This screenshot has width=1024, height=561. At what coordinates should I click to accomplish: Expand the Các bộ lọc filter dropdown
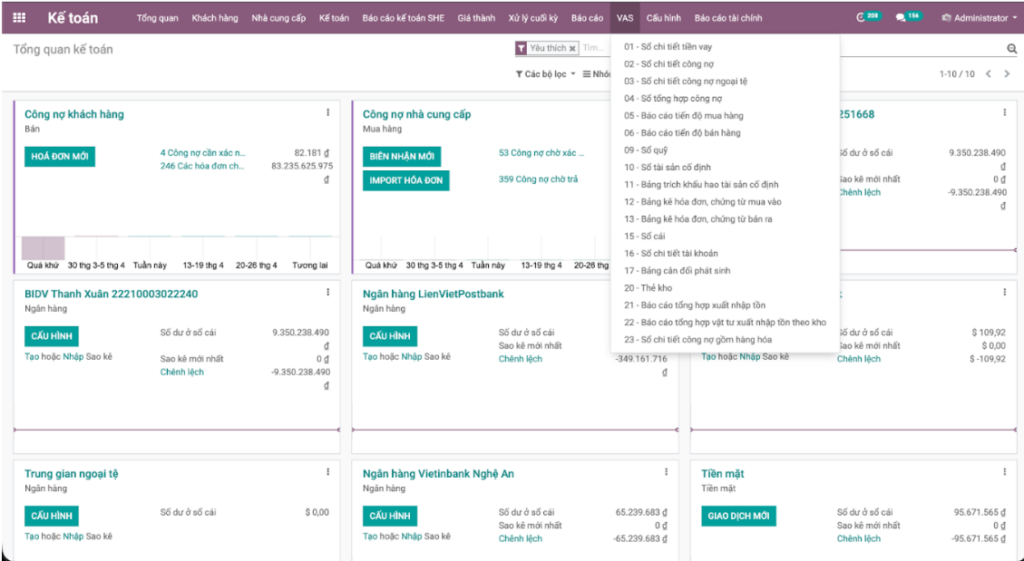[x=546, y=74]
